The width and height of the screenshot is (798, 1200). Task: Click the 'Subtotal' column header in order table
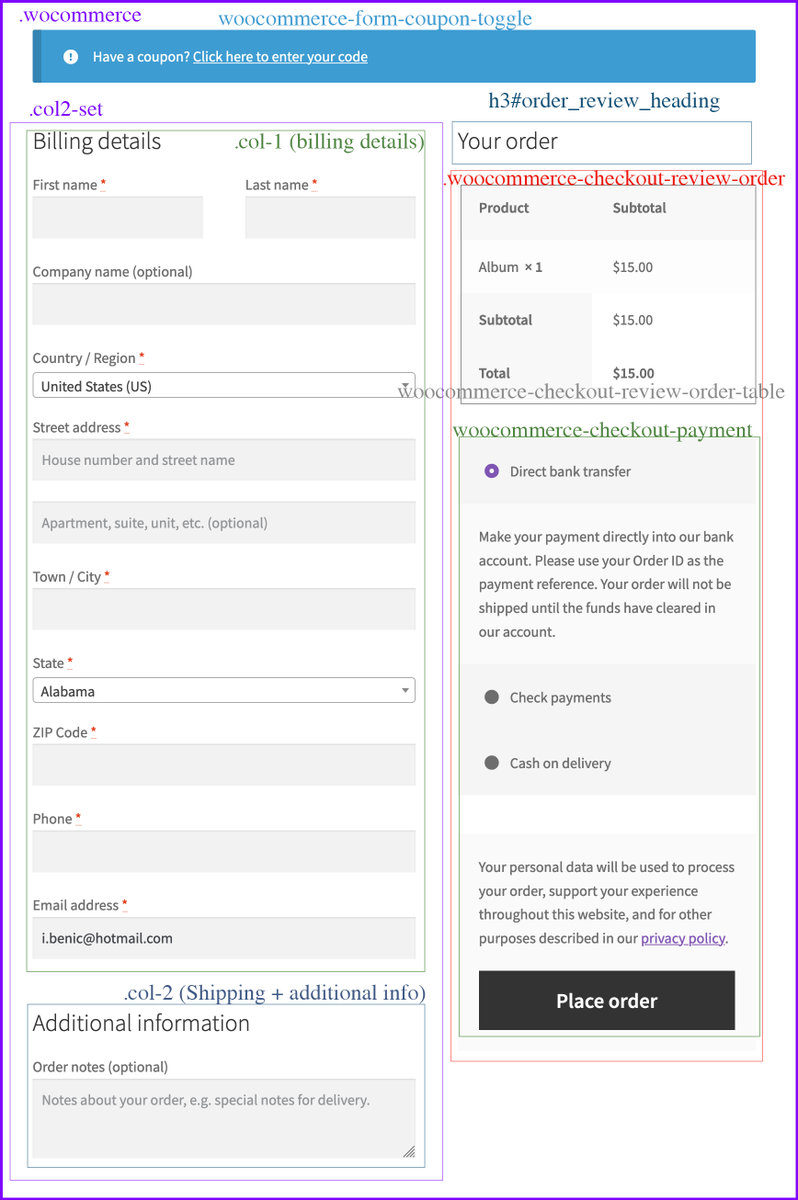[x=639, y=208]
